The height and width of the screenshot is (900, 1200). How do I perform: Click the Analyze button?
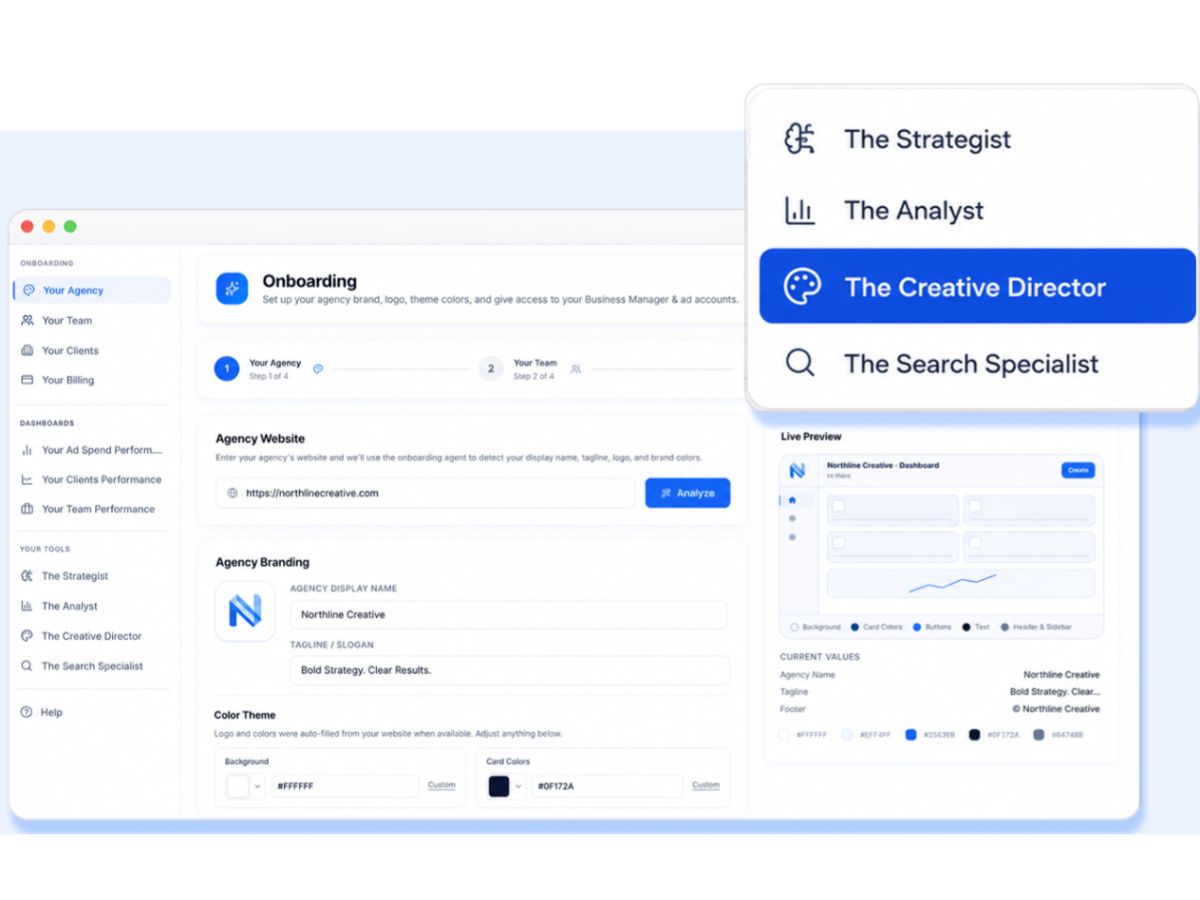[688, 493]
